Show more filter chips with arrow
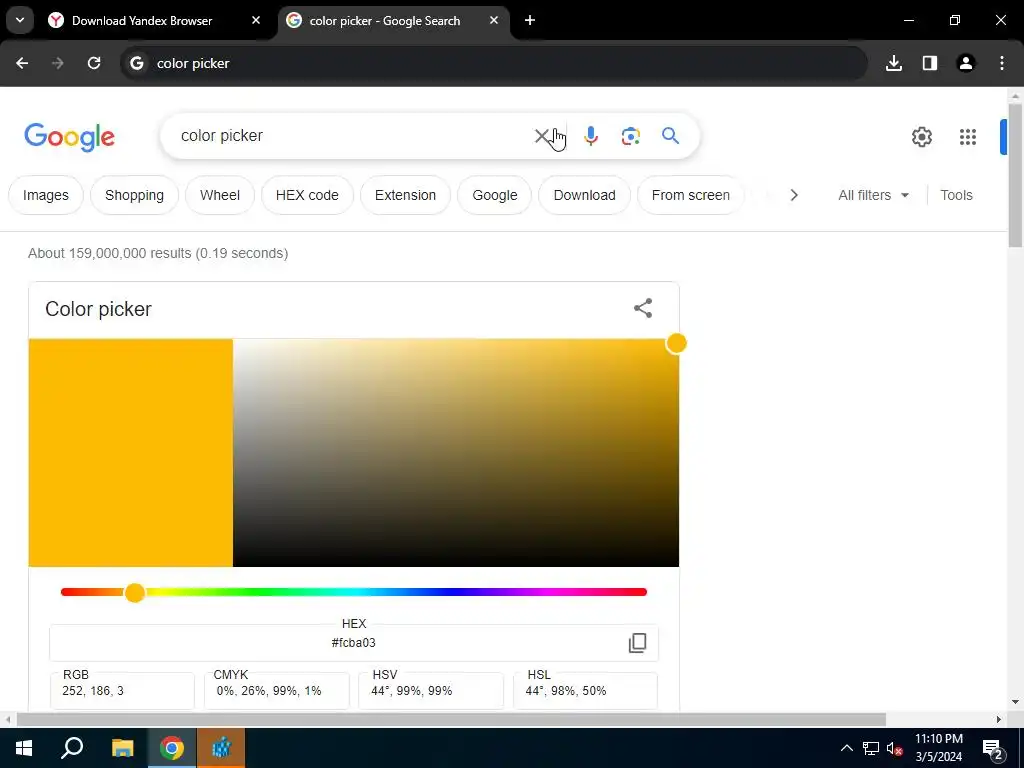 (x=794, y=195)
